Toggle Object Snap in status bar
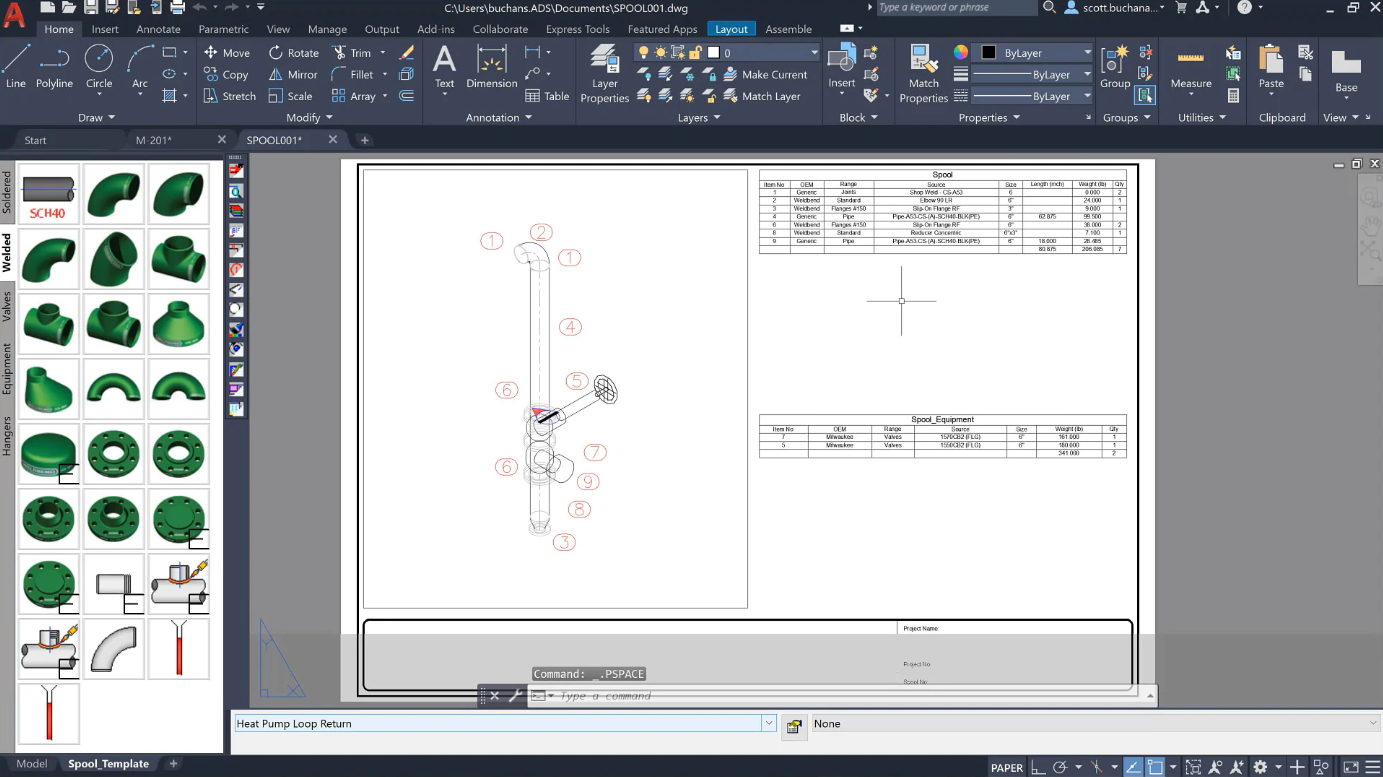1383x777 pixels. 1155,767
